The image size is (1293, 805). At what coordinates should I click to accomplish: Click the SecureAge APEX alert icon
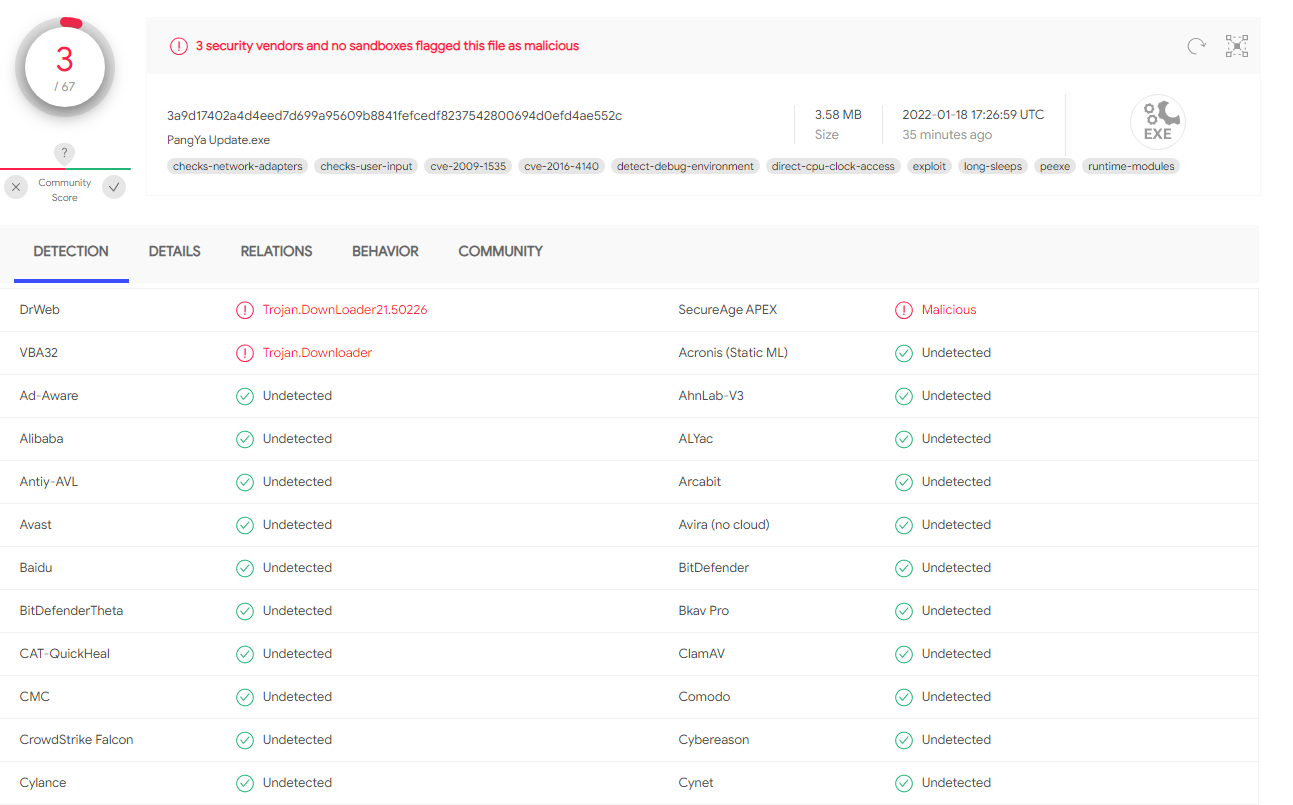tap(904, 310)
